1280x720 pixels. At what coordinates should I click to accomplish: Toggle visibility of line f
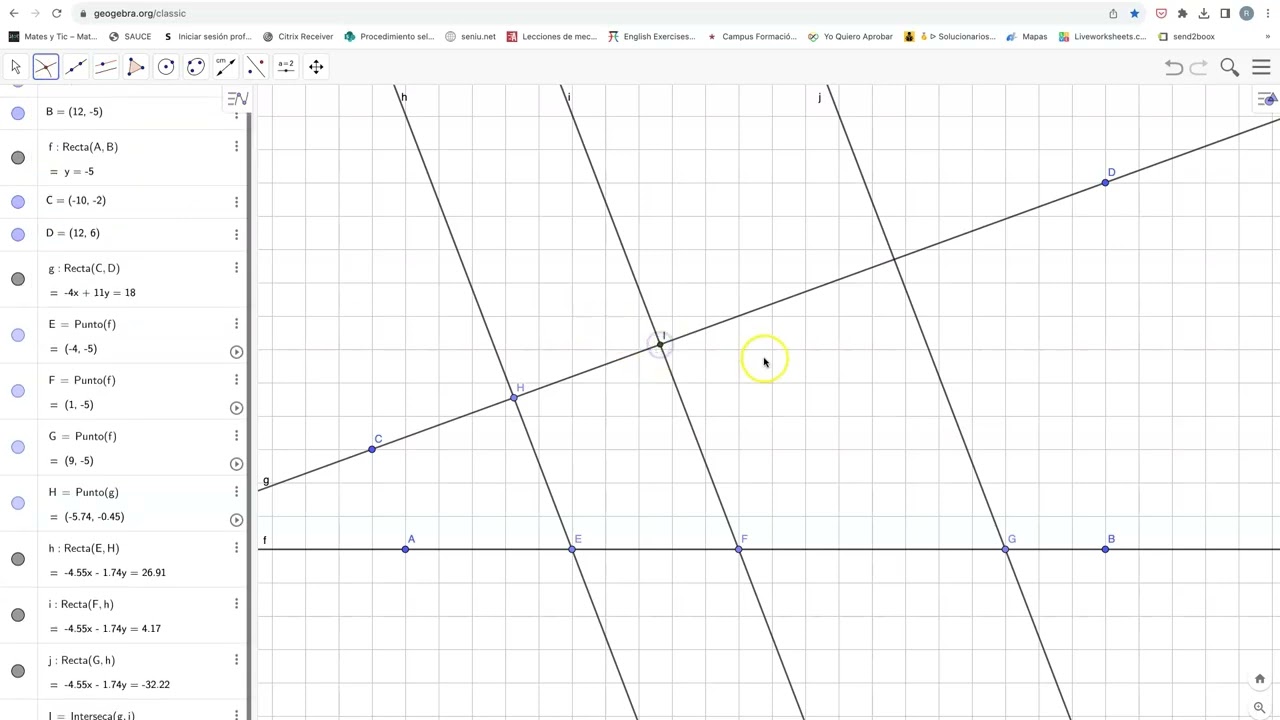click(18, 158)
